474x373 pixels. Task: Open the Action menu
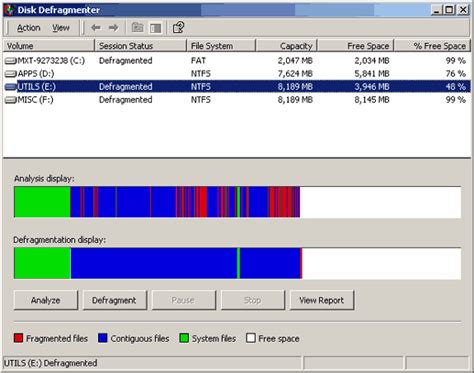coord(29,28)
